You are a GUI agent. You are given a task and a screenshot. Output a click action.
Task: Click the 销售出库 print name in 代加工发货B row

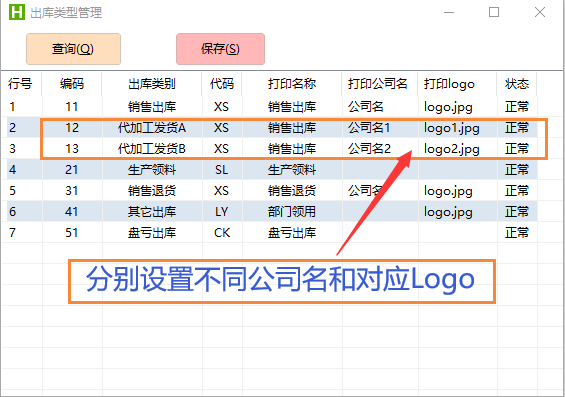(292, 148)
